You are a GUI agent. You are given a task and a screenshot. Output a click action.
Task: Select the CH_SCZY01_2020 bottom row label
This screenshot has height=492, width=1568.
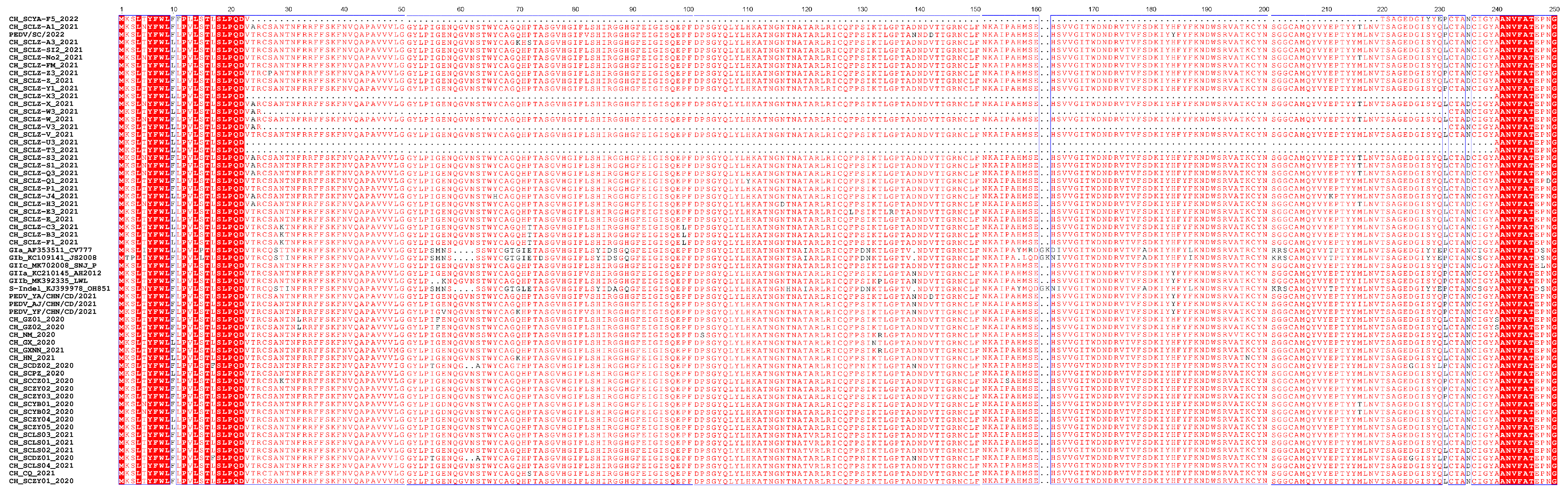point(41,481)
